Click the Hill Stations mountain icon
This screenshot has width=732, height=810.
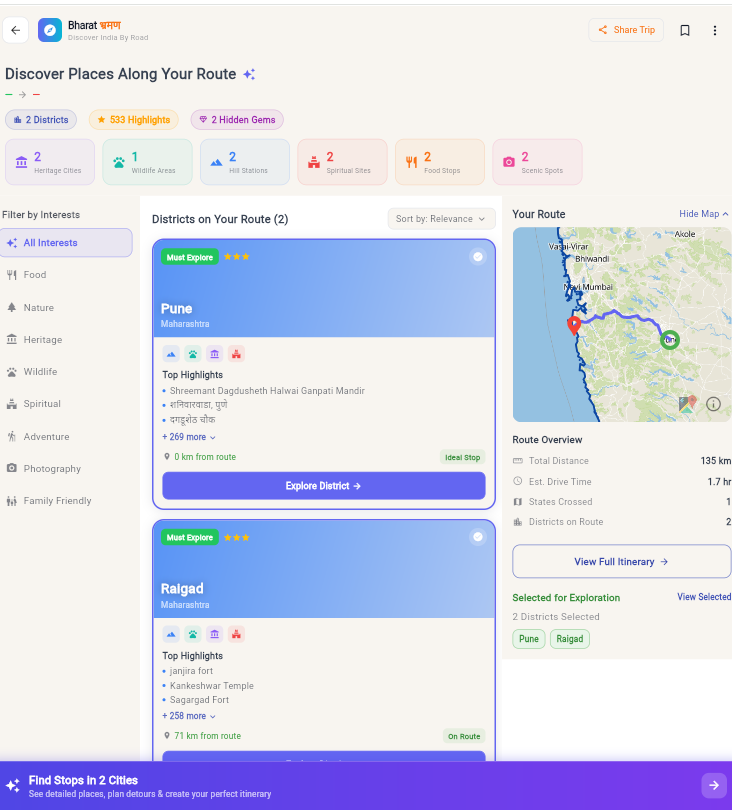pyautogui.click(x=216, y=162)
